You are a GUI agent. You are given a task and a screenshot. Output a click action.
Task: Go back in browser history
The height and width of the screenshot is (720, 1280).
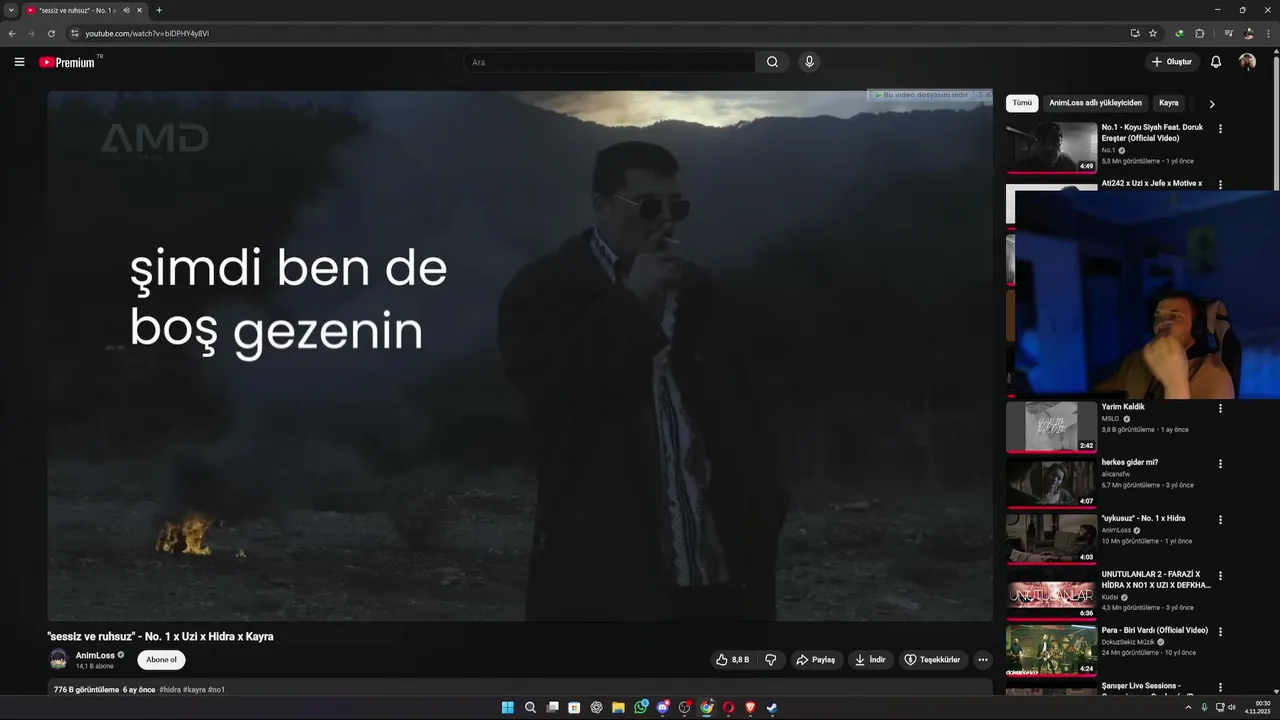pyautogui.click(x=12, y=33)
